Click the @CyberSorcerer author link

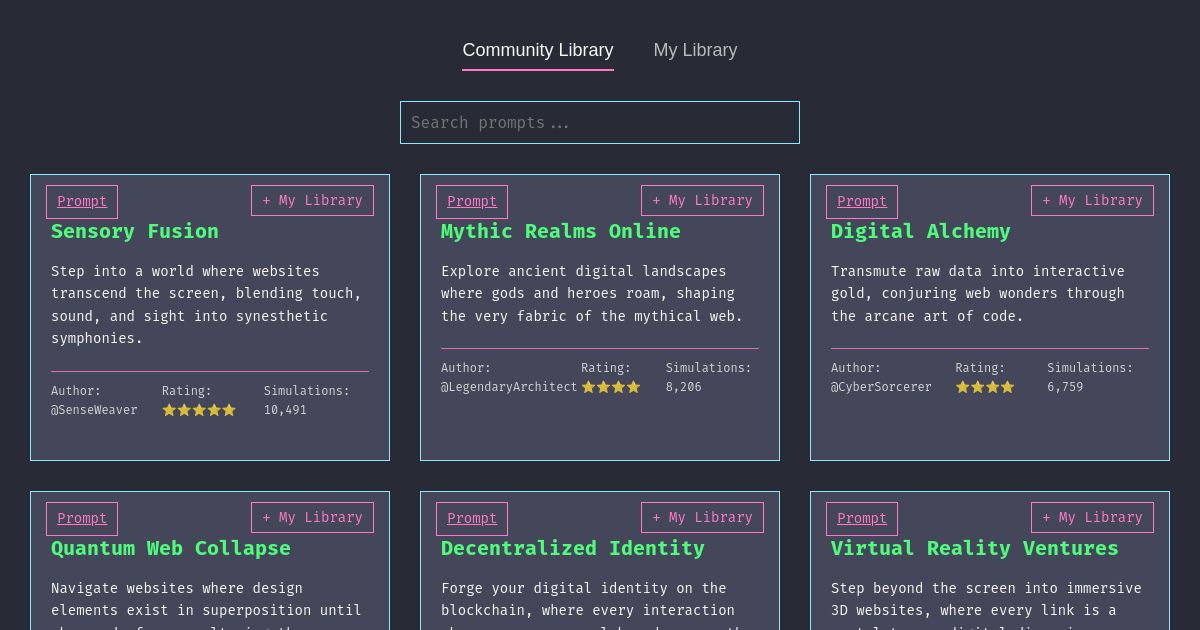tap(881, 386)
